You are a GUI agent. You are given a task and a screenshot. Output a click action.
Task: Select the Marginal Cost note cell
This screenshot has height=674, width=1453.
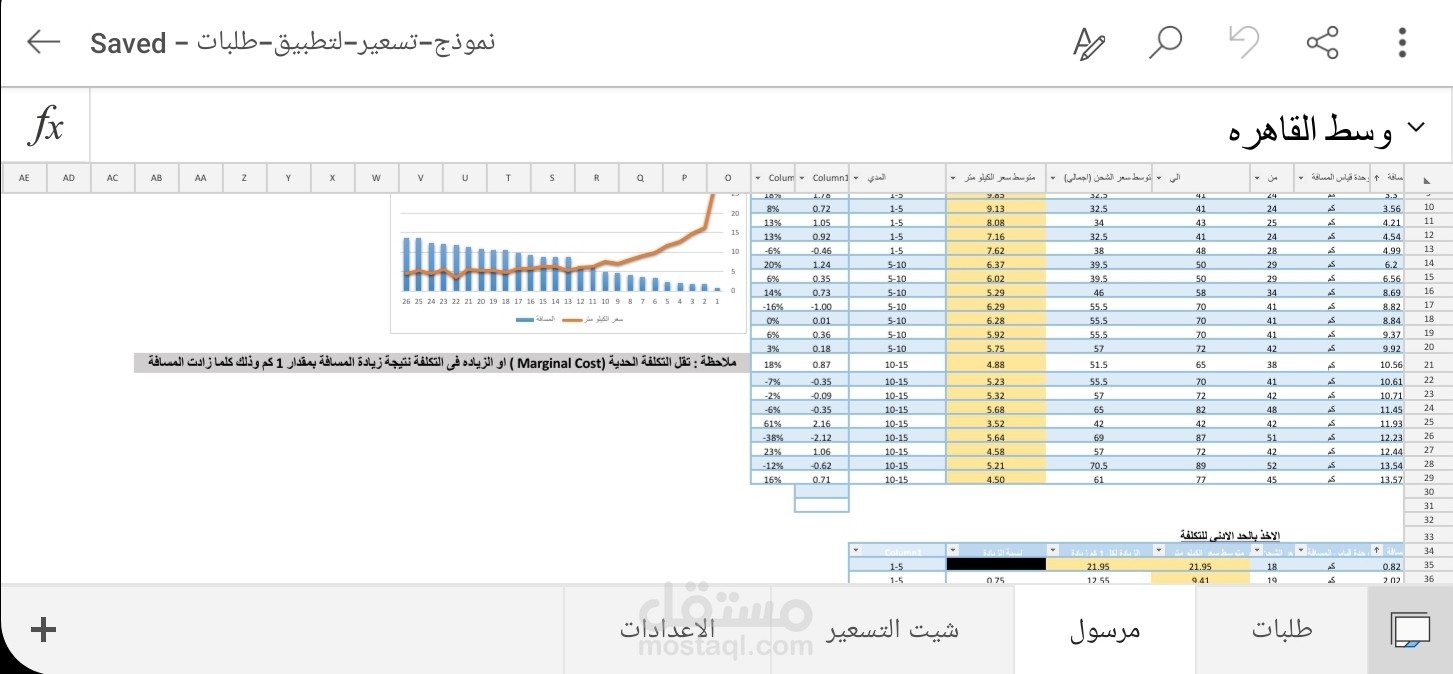[x=442, y=362]
